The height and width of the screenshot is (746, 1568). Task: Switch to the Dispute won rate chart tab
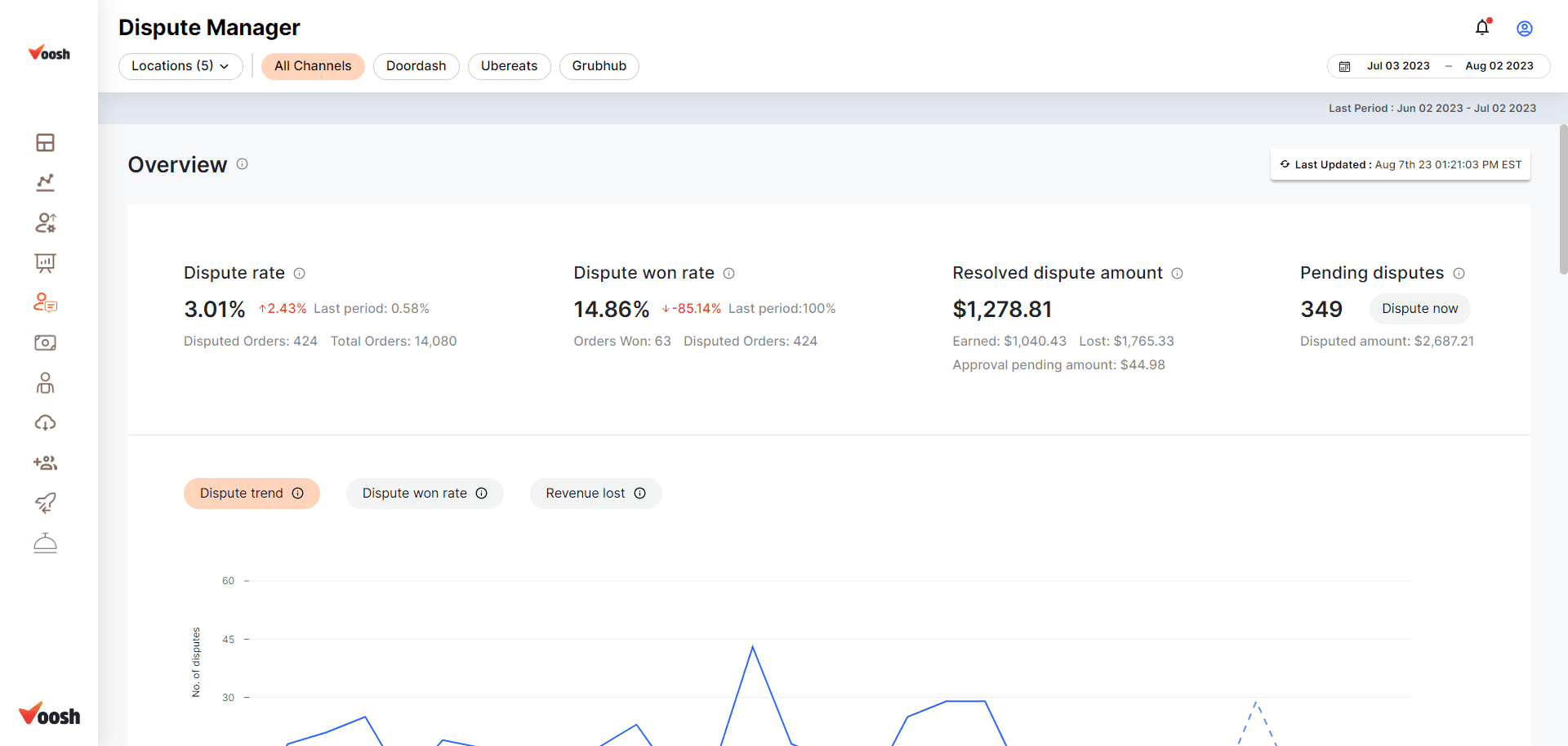click(x=424, y=494)
